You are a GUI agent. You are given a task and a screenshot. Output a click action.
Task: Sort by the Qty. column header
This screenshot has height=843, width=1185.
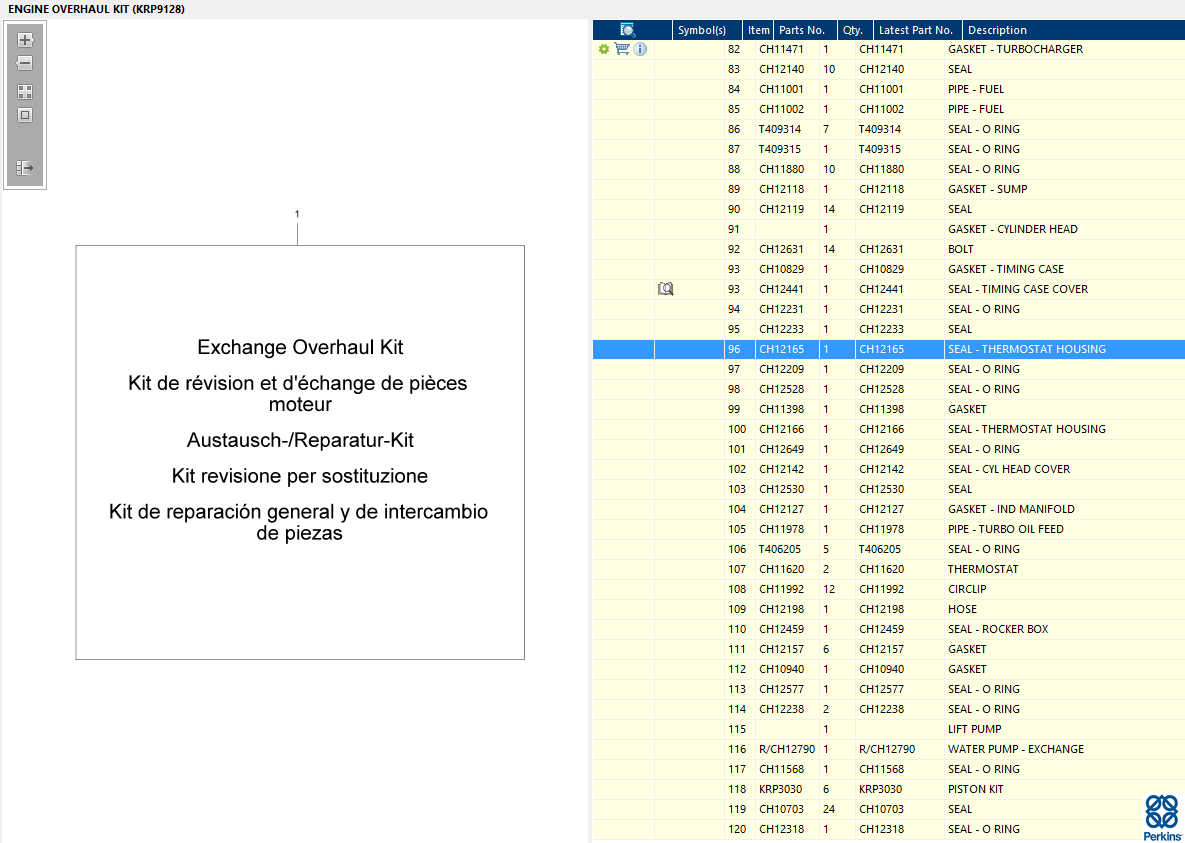click(x=853, y=30)
